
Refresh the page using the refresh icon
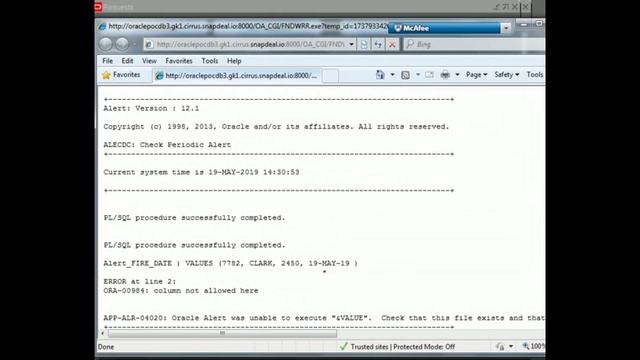(378, 44)
